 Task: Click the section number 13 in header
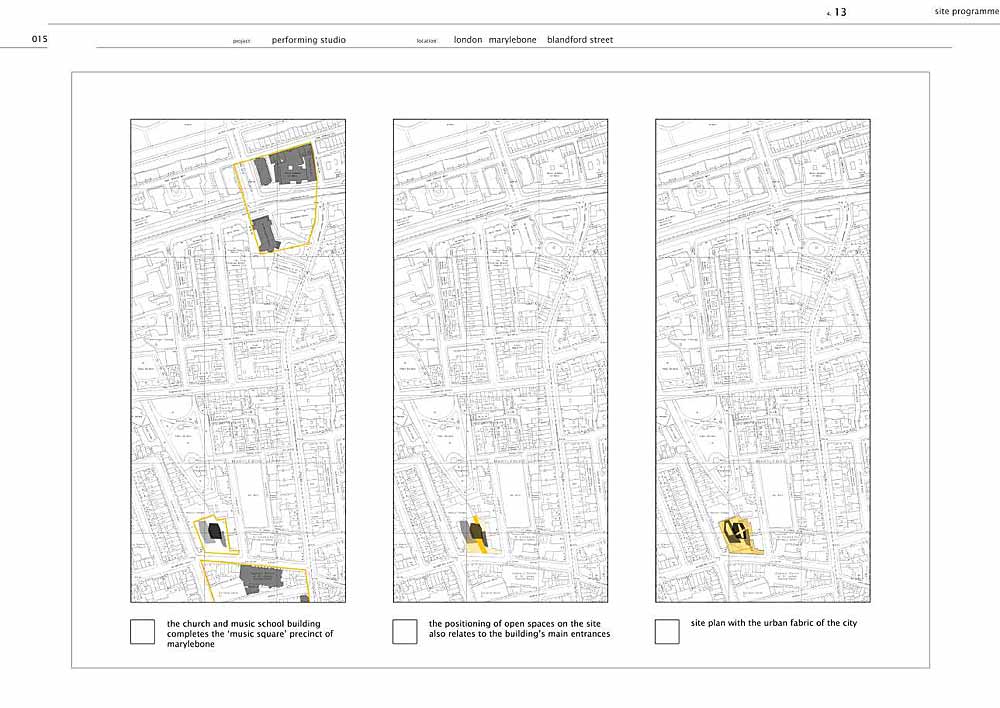(839, 12)
